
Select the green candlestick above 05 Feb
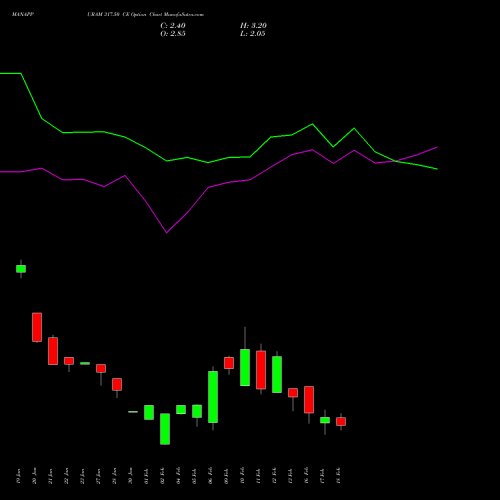(197, 411)
